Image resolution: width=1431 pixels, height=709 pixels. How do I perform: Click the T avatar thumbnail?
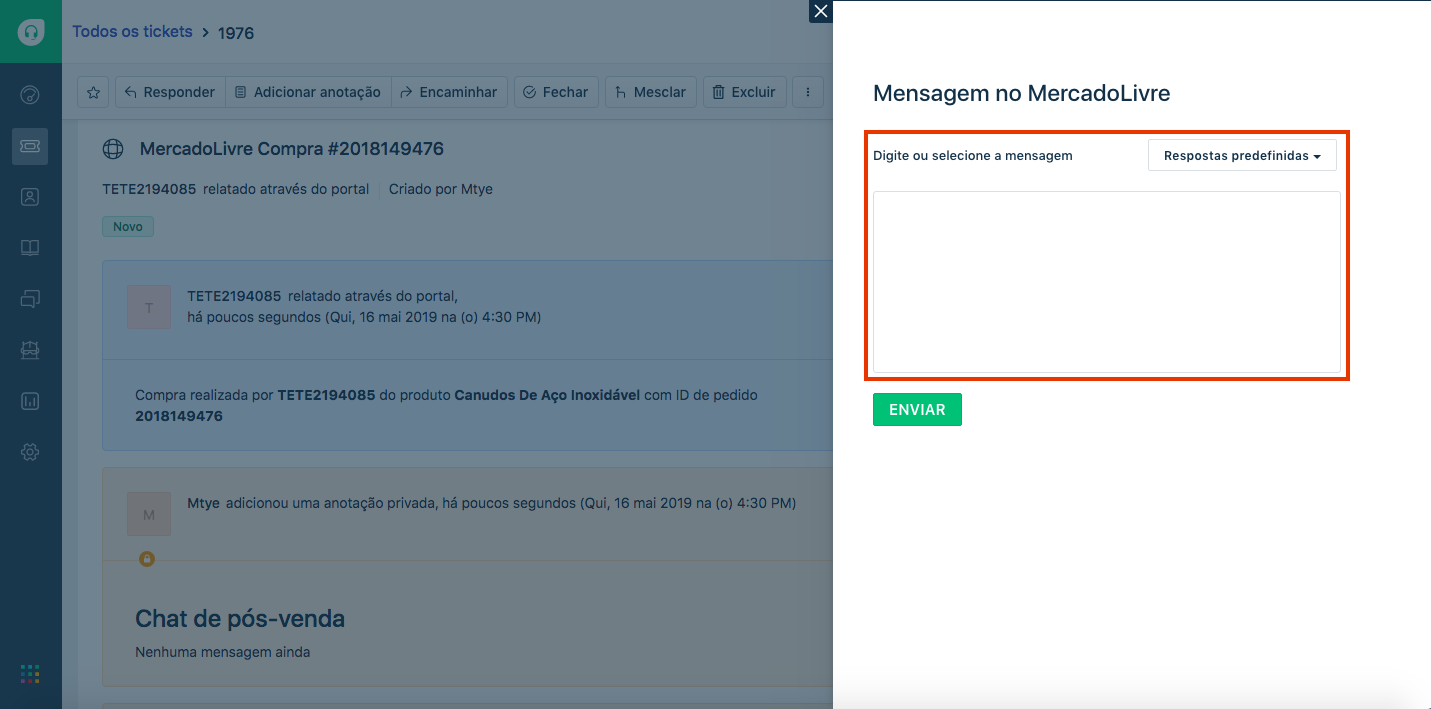coord(149,307)
